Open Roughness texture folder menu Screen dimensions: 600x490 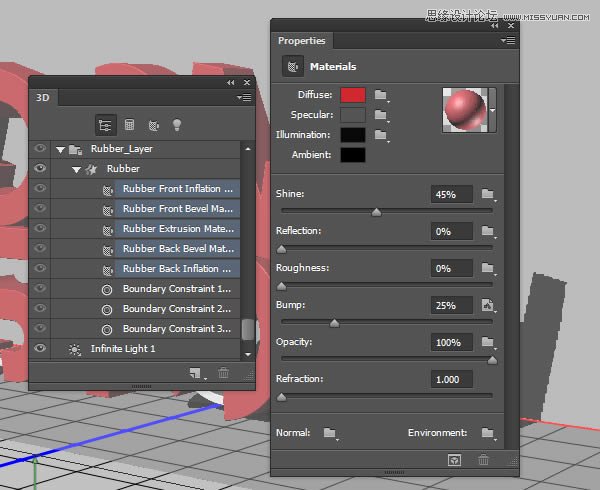(x=488, y=268)
